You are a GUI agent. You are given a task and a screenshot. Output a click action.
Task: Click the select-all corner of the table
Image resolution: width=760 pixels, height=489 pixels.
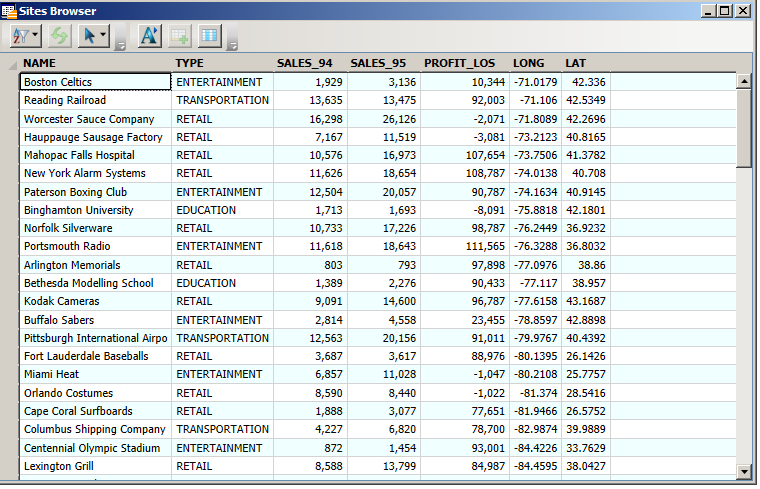pyautogui.click(x=12, y=63)
